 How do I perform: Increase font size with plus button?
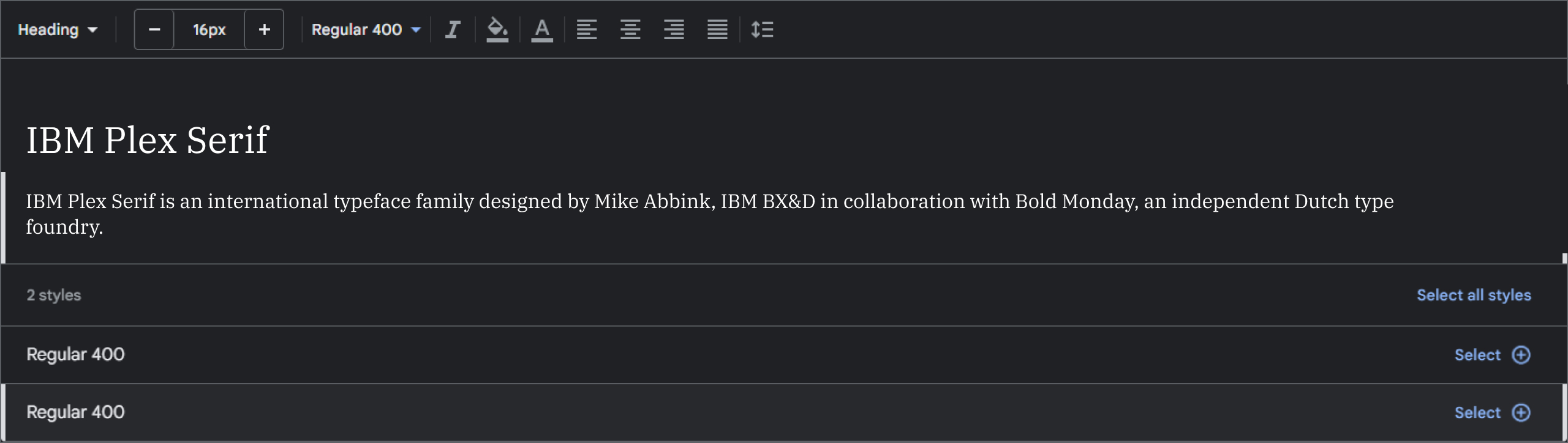point(264,29)
